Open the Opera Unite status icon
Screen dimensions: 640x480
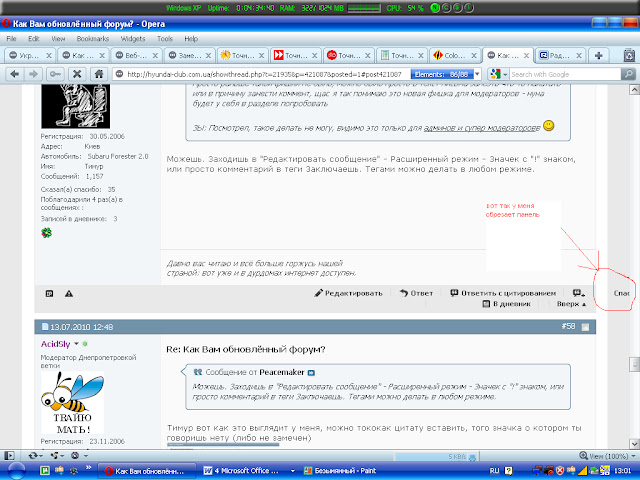pyautogui.click(x=54, y=456)
